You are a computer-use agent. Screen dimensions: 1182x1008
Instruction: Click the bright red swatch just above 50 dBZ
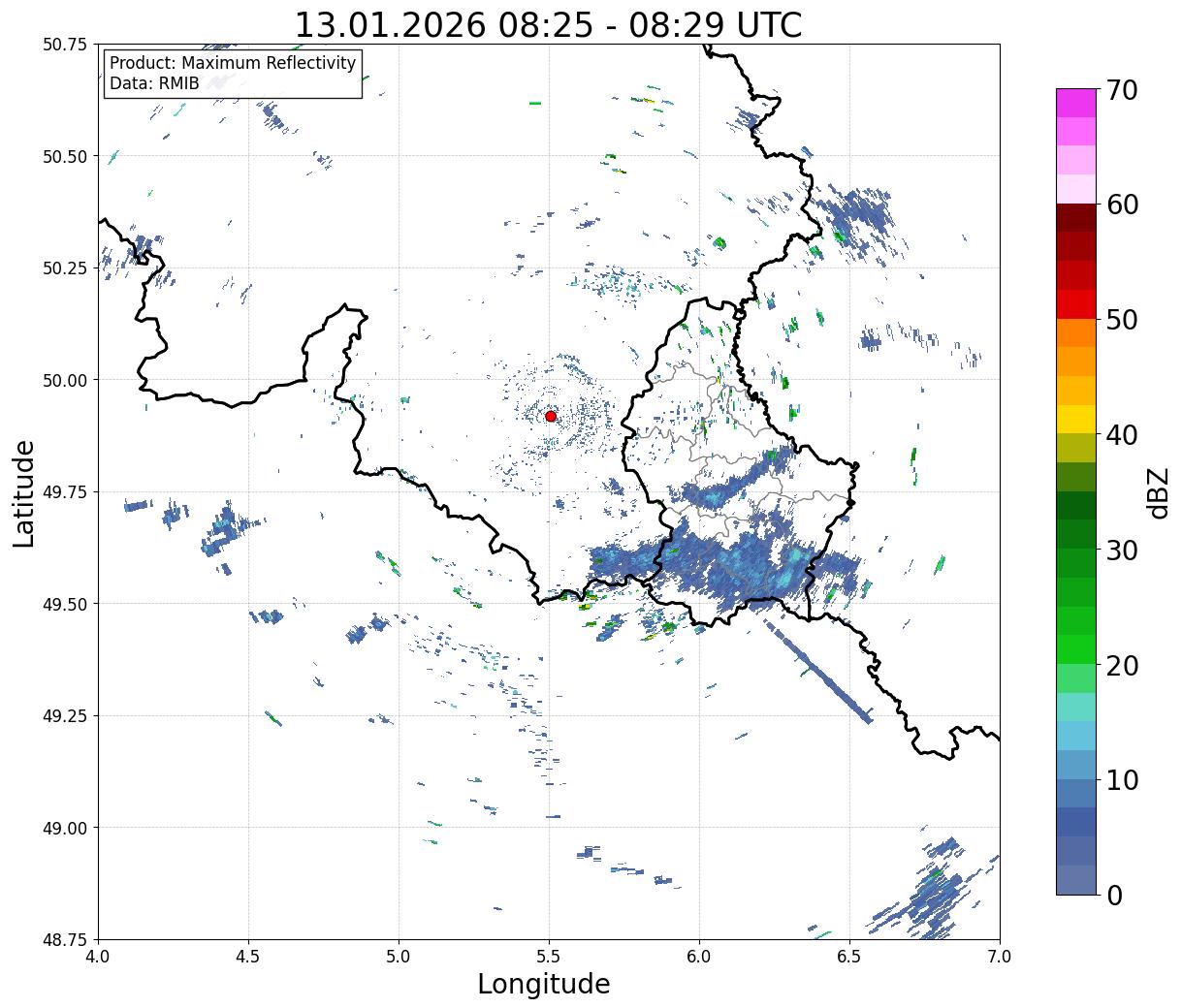point(1075,304)
